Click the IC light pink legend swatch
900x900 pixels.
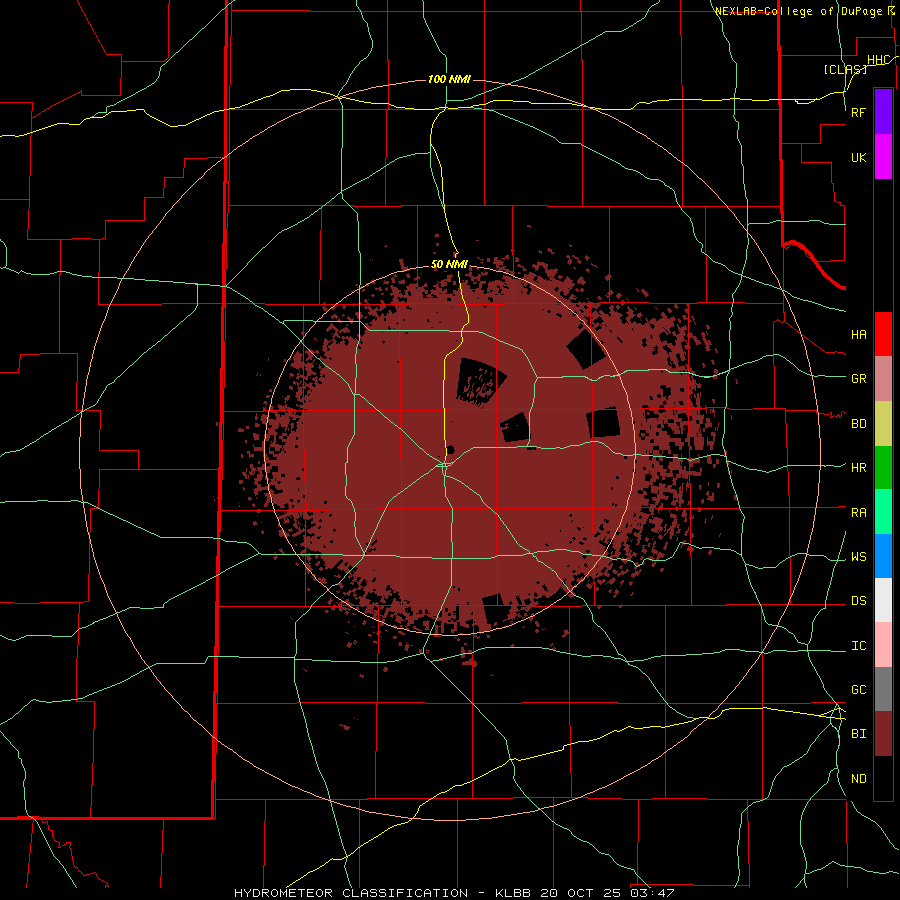883,645
